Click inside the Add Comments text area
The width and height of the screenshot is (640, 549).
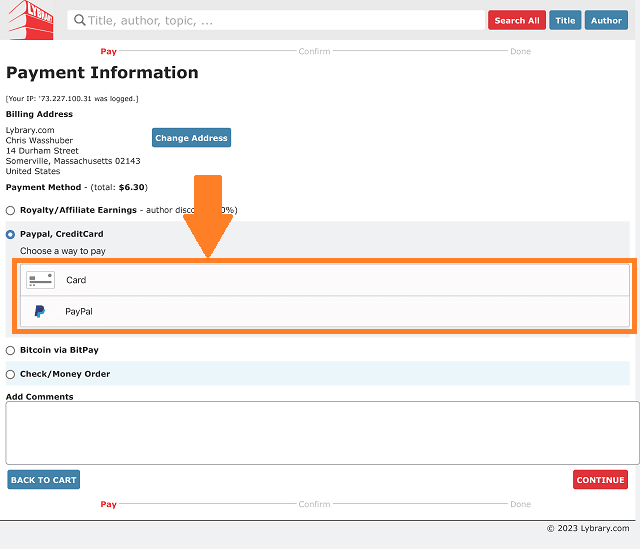point(322,433)
